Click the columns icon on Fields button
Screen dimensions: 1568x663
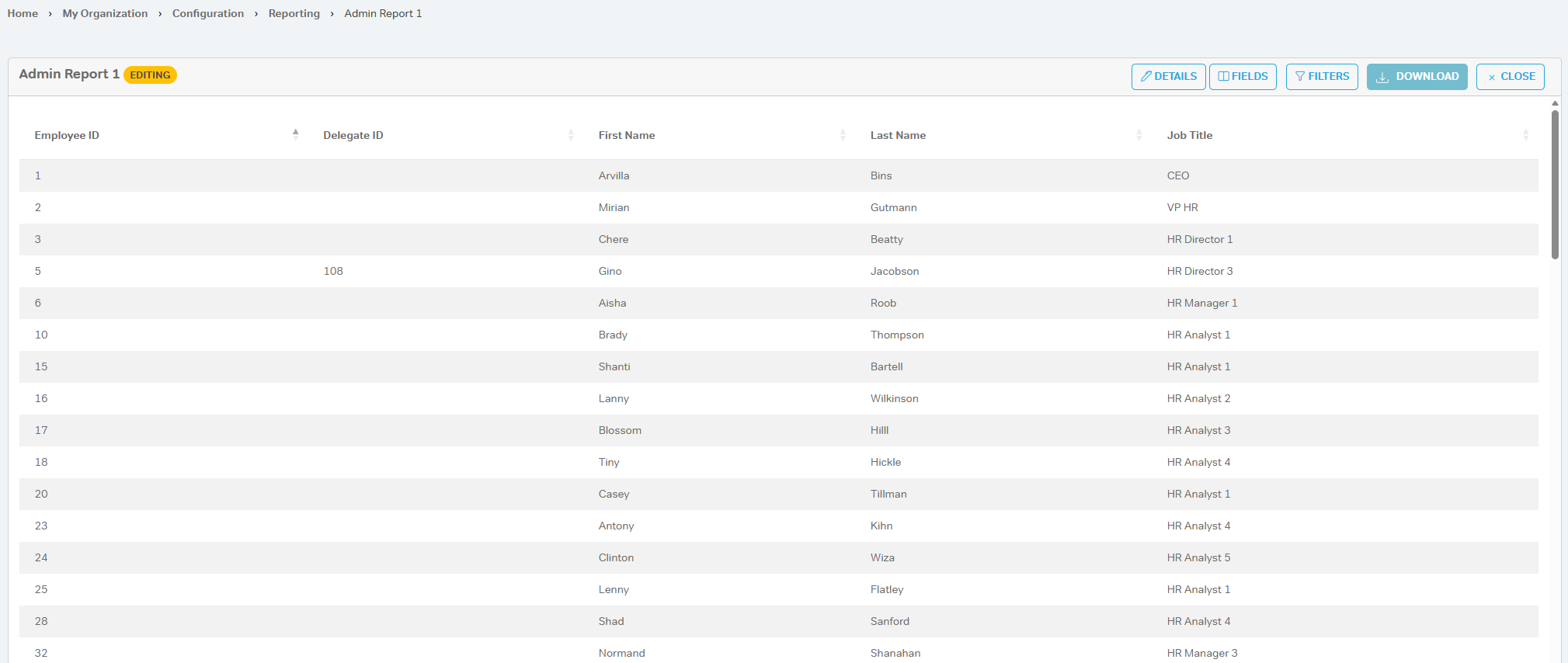pos(1223,77)
